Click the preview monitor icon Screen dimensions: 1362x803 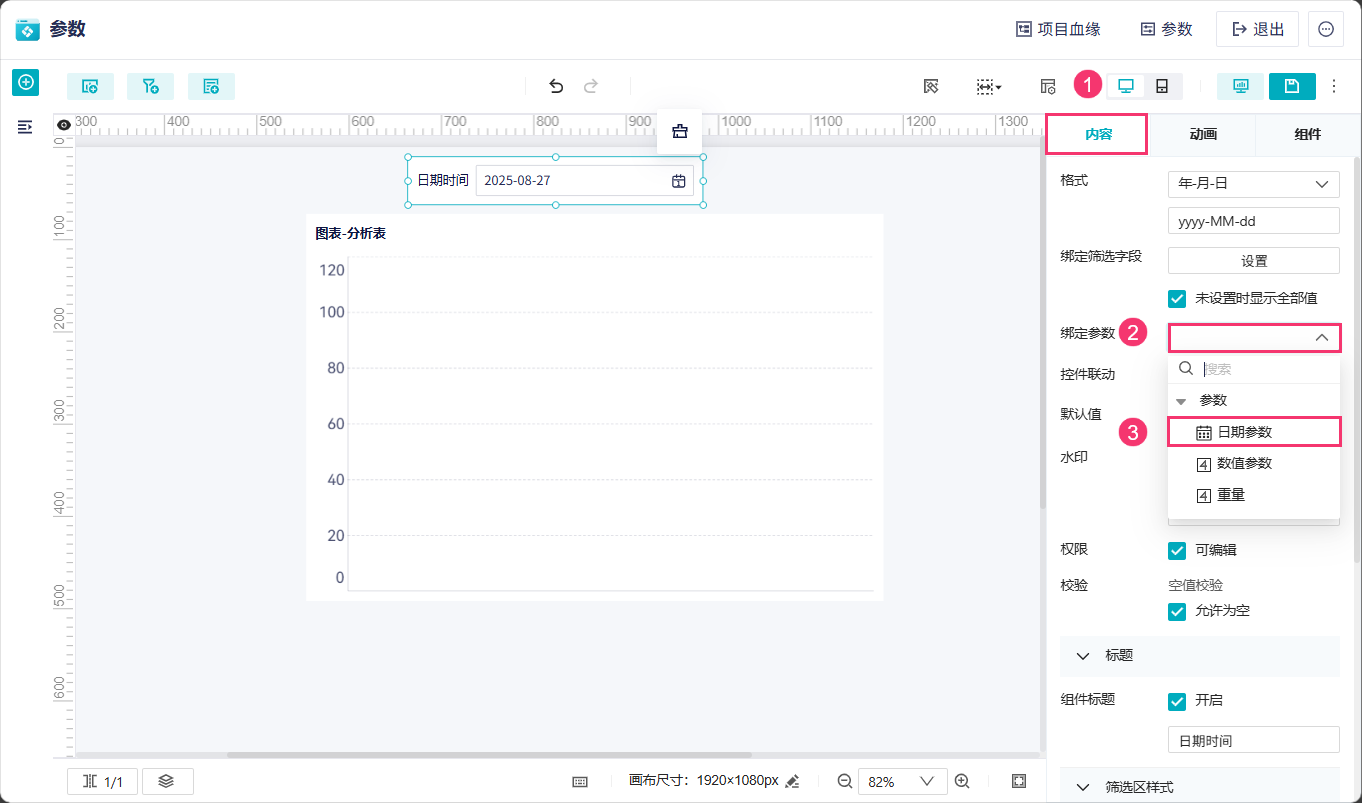tap(1241, 86)
